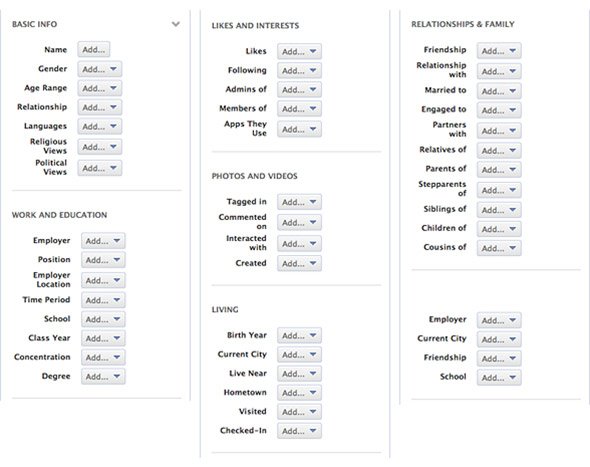Open Current City dropdown below Relationships section
590x467 pixels.
pyautogui.click(x=499, y=339)
